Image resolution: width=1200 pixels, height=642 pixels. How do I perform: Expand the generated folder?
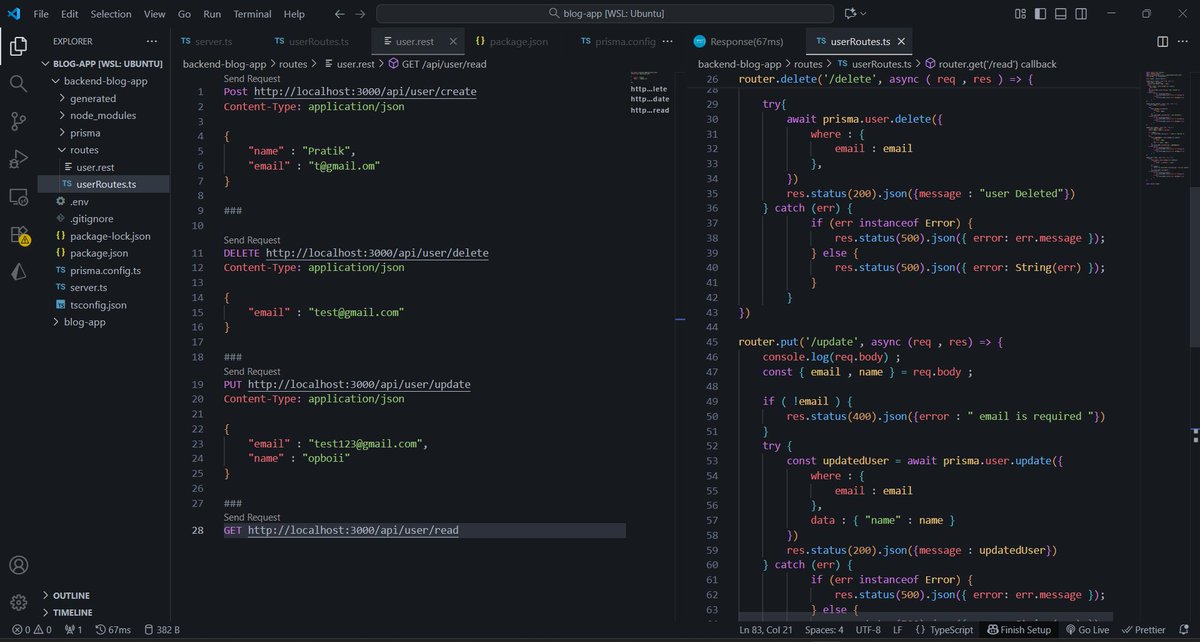coord(63,98)
